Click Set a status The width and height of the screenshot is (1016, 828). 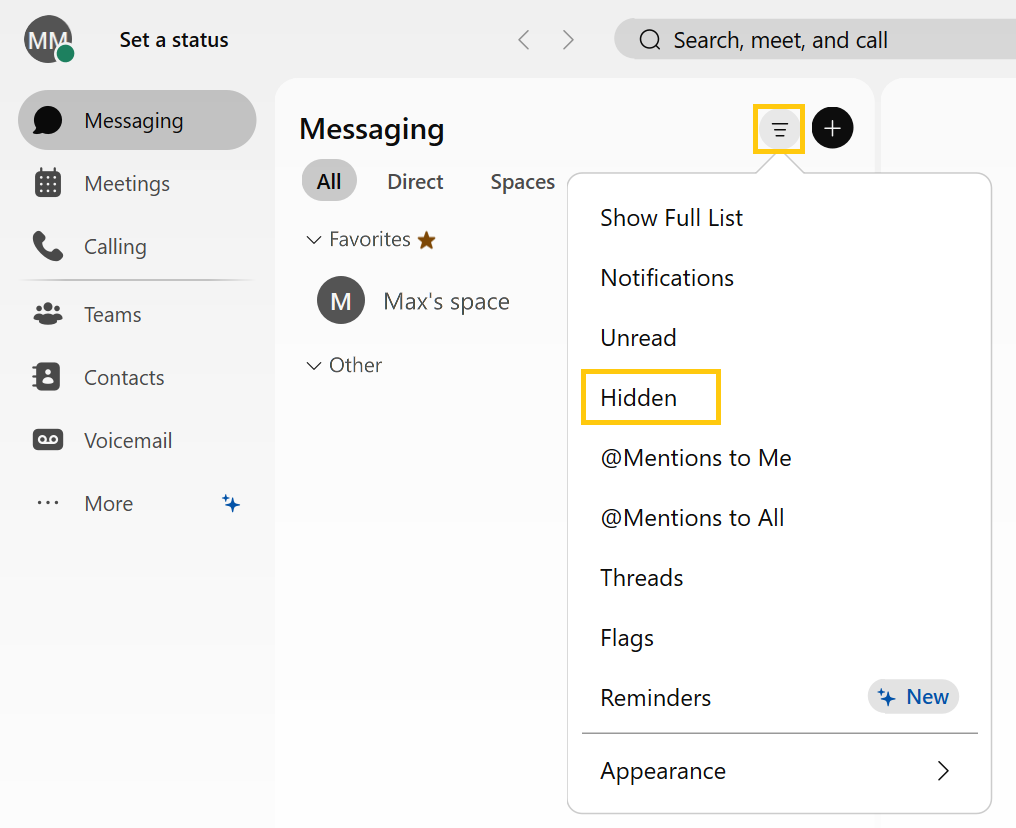pyautogui.click(x=174, y=40)
